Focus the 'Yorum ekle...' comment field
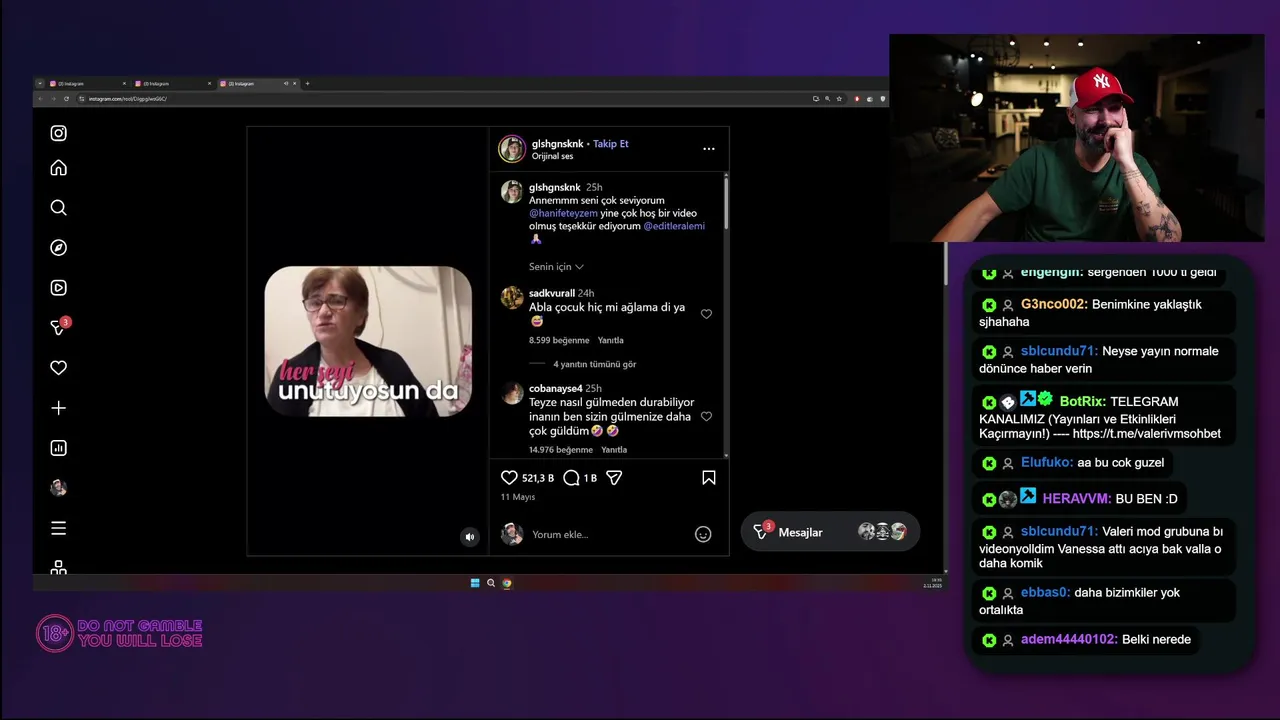The width and height of the screenshot is (1280, 720). (x=610, y=534)
